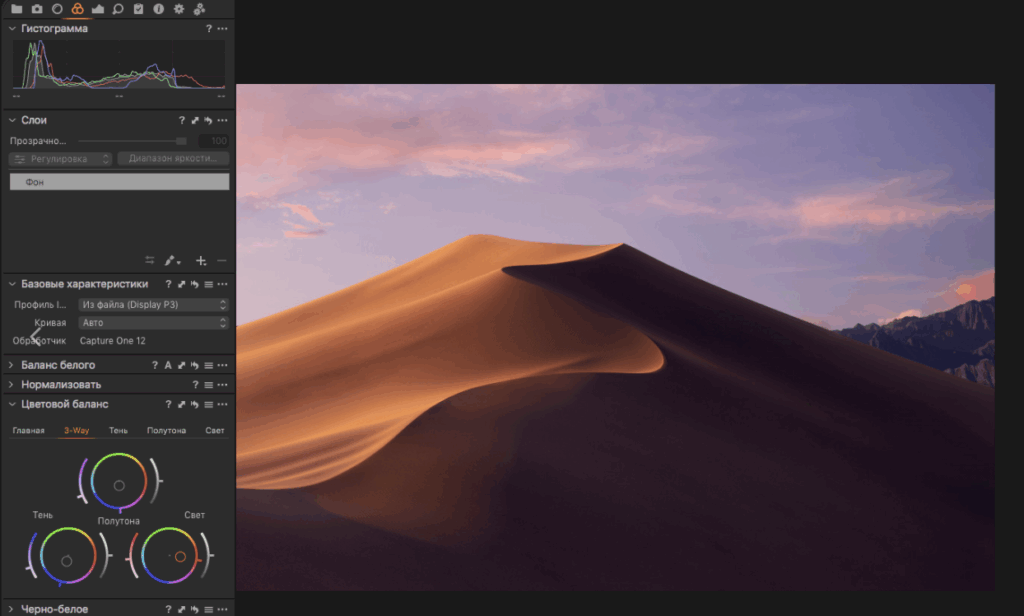Image resolution: width=1024 pixels, height=616 pixels.
Task: Open the Exposure tool tab histogram-shaped icon
Action: [98, 9]
